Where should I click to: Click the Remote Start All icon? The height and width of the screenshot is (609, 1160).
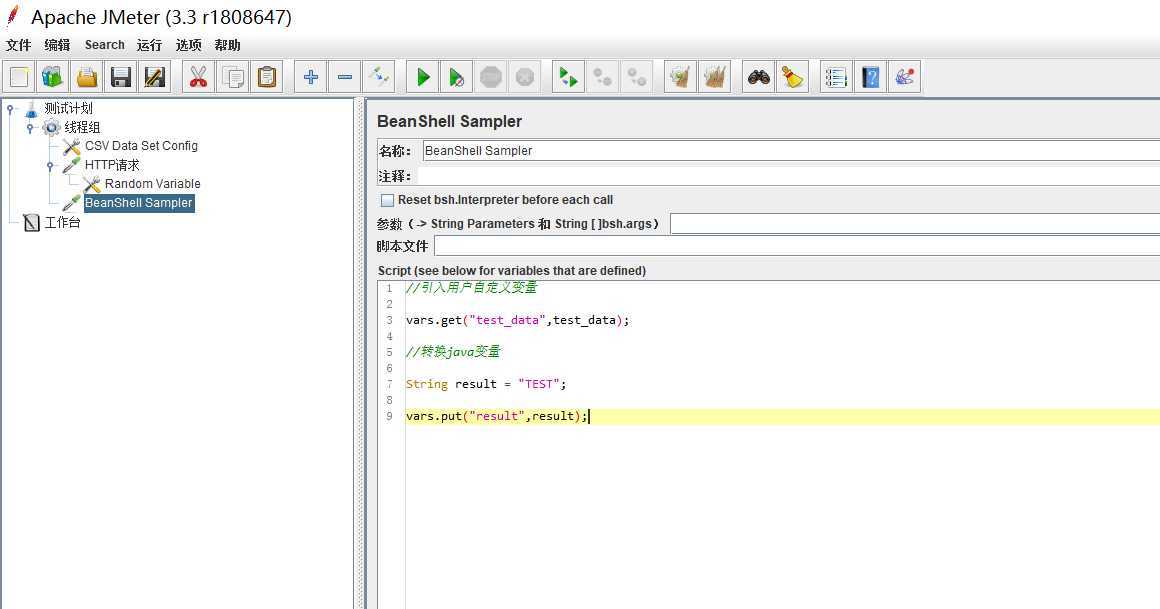click(x=568, y=77)
